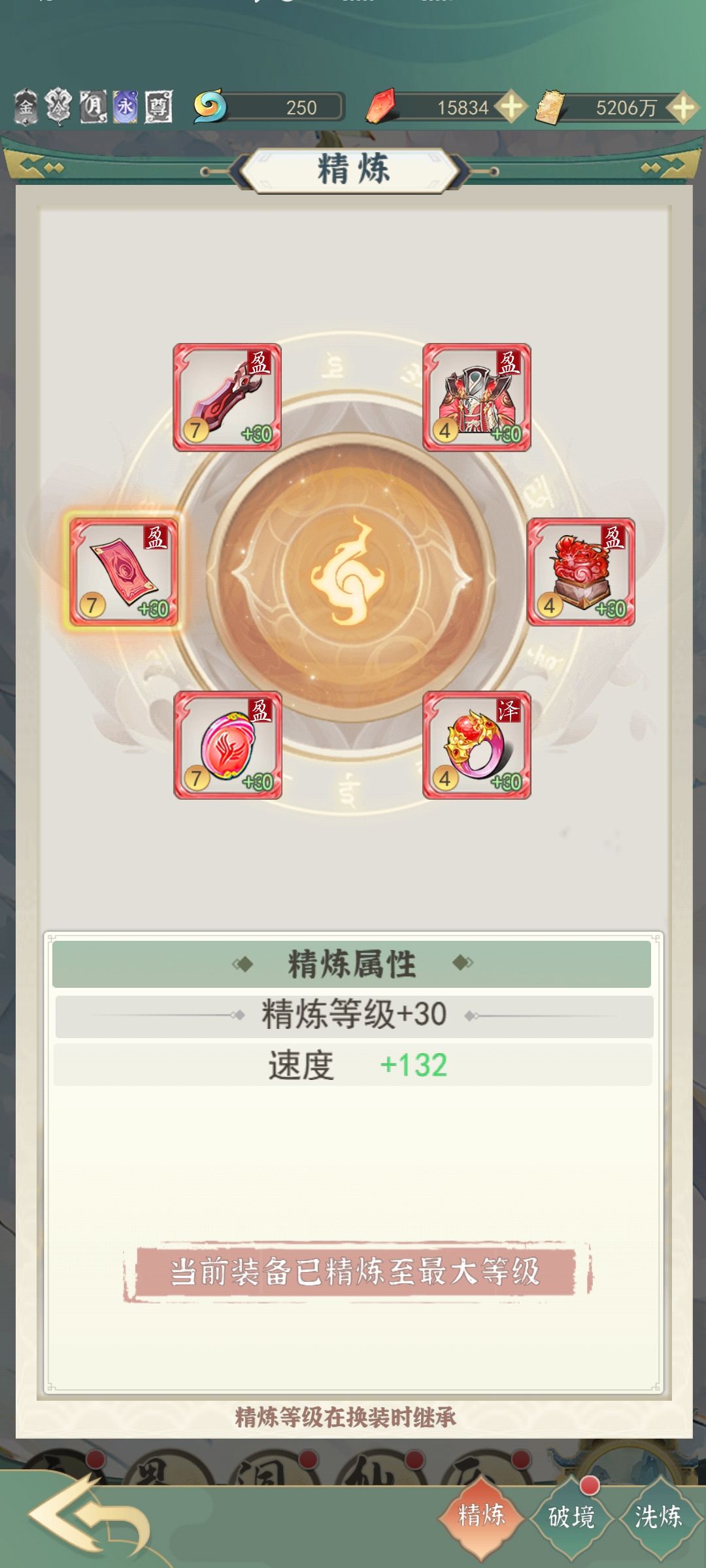Tap the 金 badge icon
Viewport: 706px width, 1568px height.
click(x=26, y=106)
